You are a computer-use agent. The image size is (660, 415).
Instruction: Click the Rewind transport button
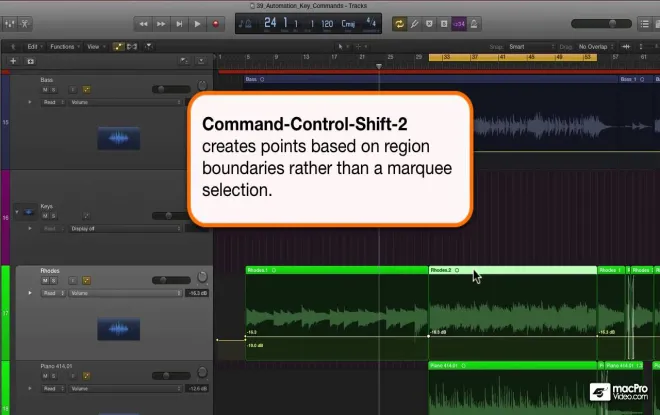click(x=143, y=24)
